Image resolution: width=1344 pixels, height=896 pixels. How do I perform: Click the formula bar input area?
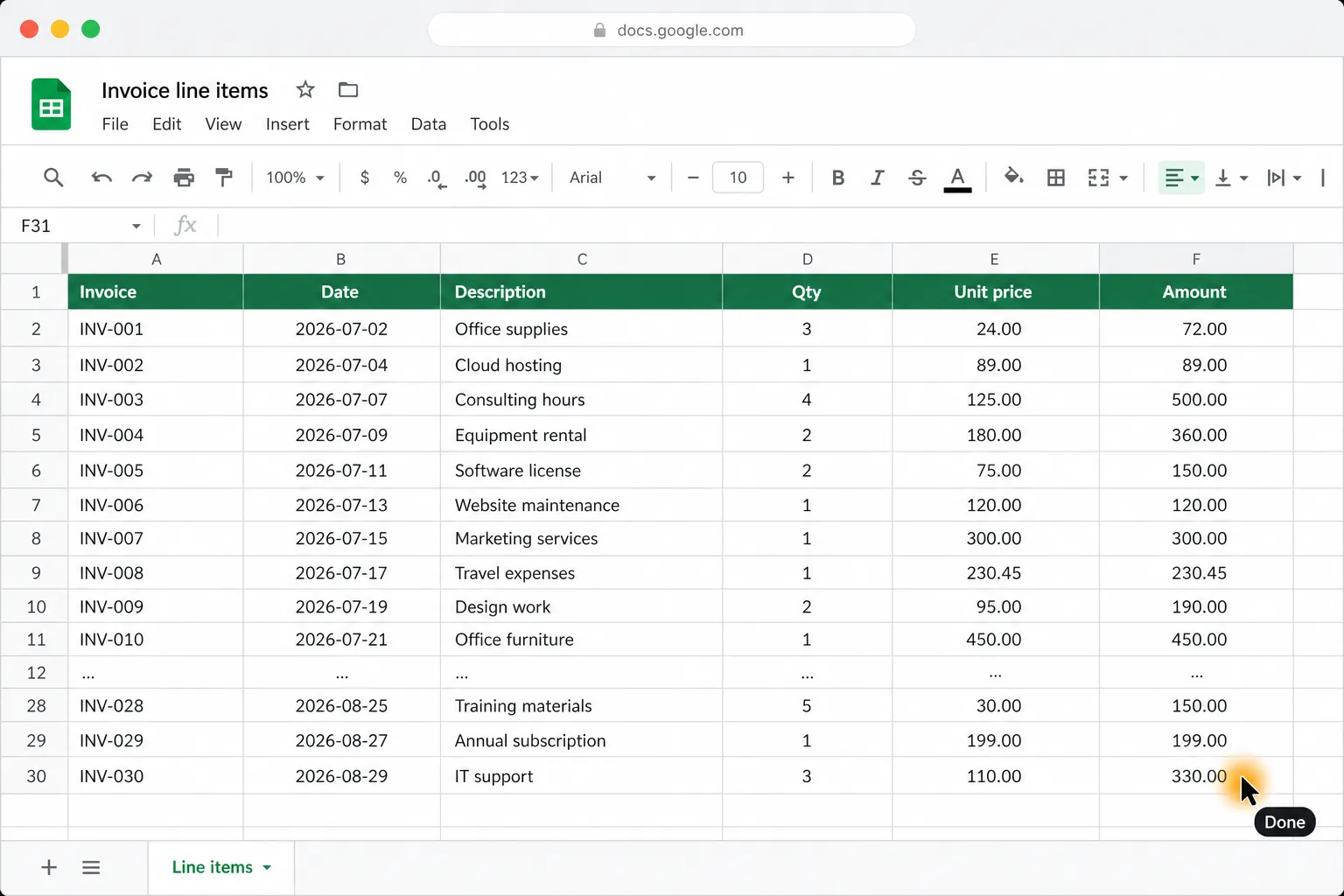click(x=779, y=226)
